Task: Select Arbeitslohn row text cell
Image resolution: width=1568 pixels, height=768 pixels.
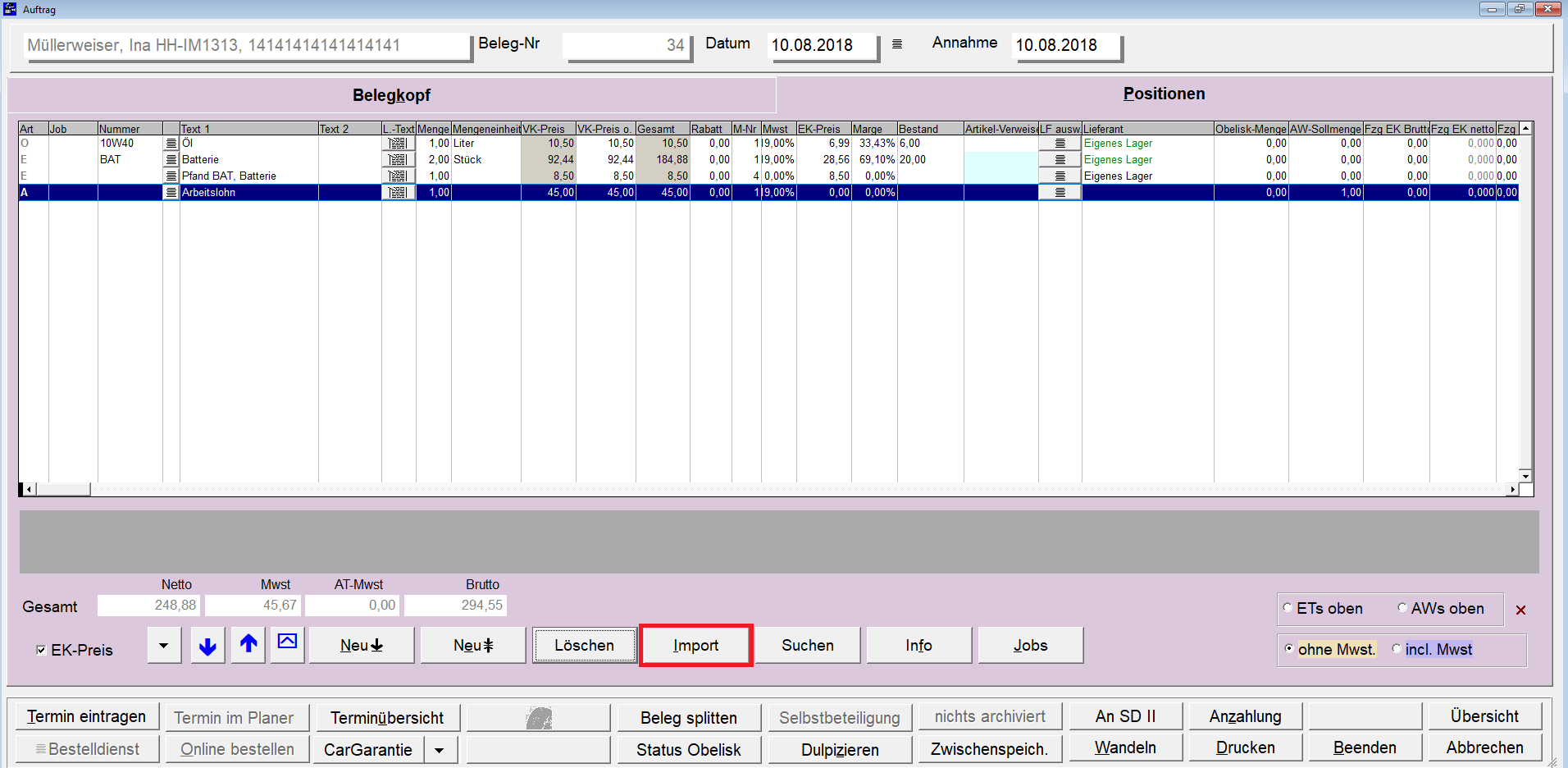Action: pyautogui.click(x=249, y=193)
